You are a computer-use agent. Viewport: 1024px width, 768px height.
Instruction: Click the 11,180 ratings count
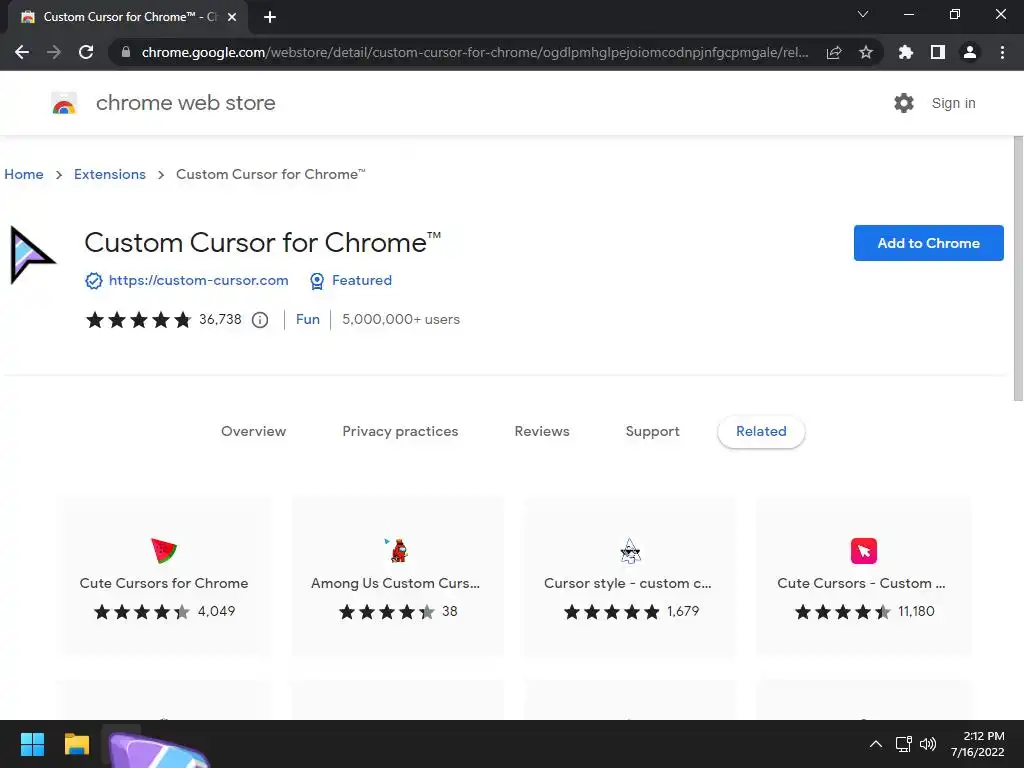[x=916, y=611]
